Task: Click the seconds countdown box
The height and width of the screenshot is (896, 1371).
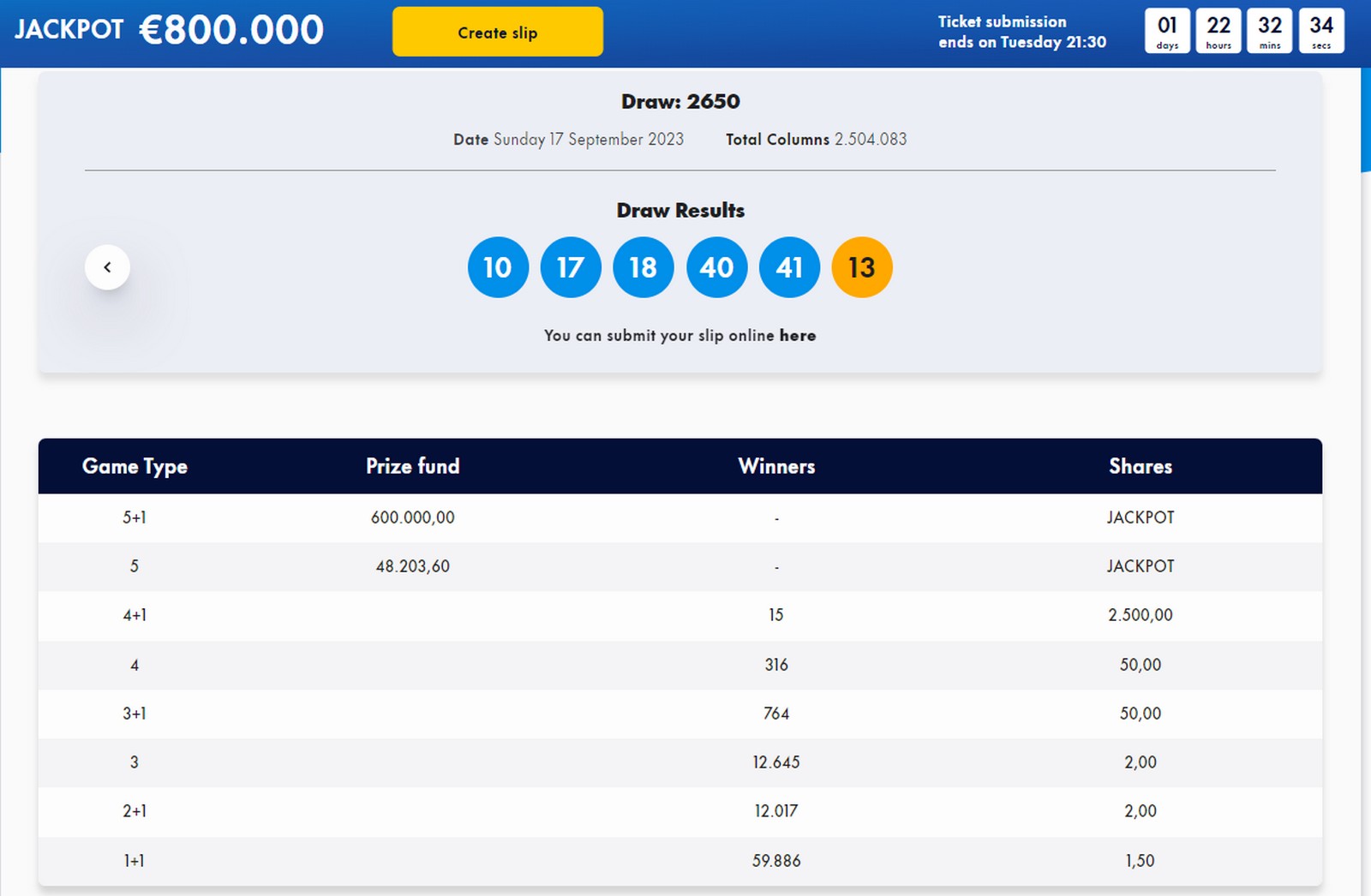Action: pos(1321,32)
